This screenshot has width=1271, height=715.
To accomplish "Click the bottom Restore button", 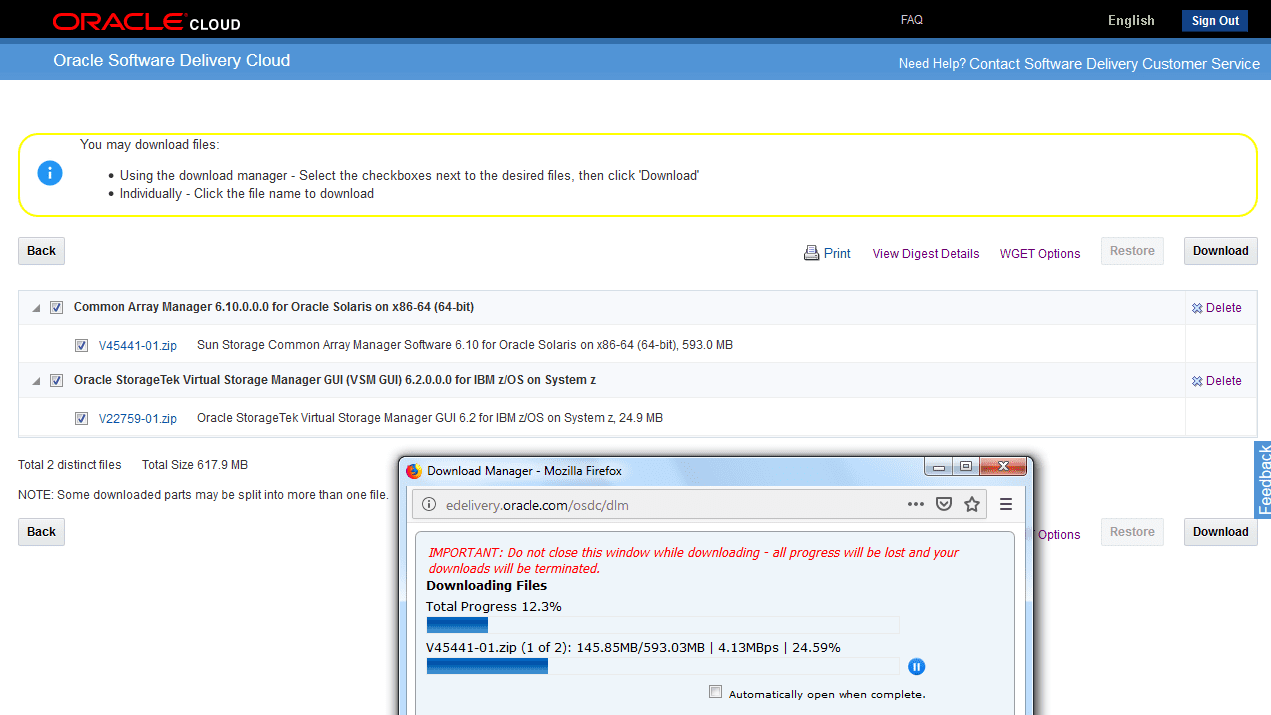I will point(1132,532).
